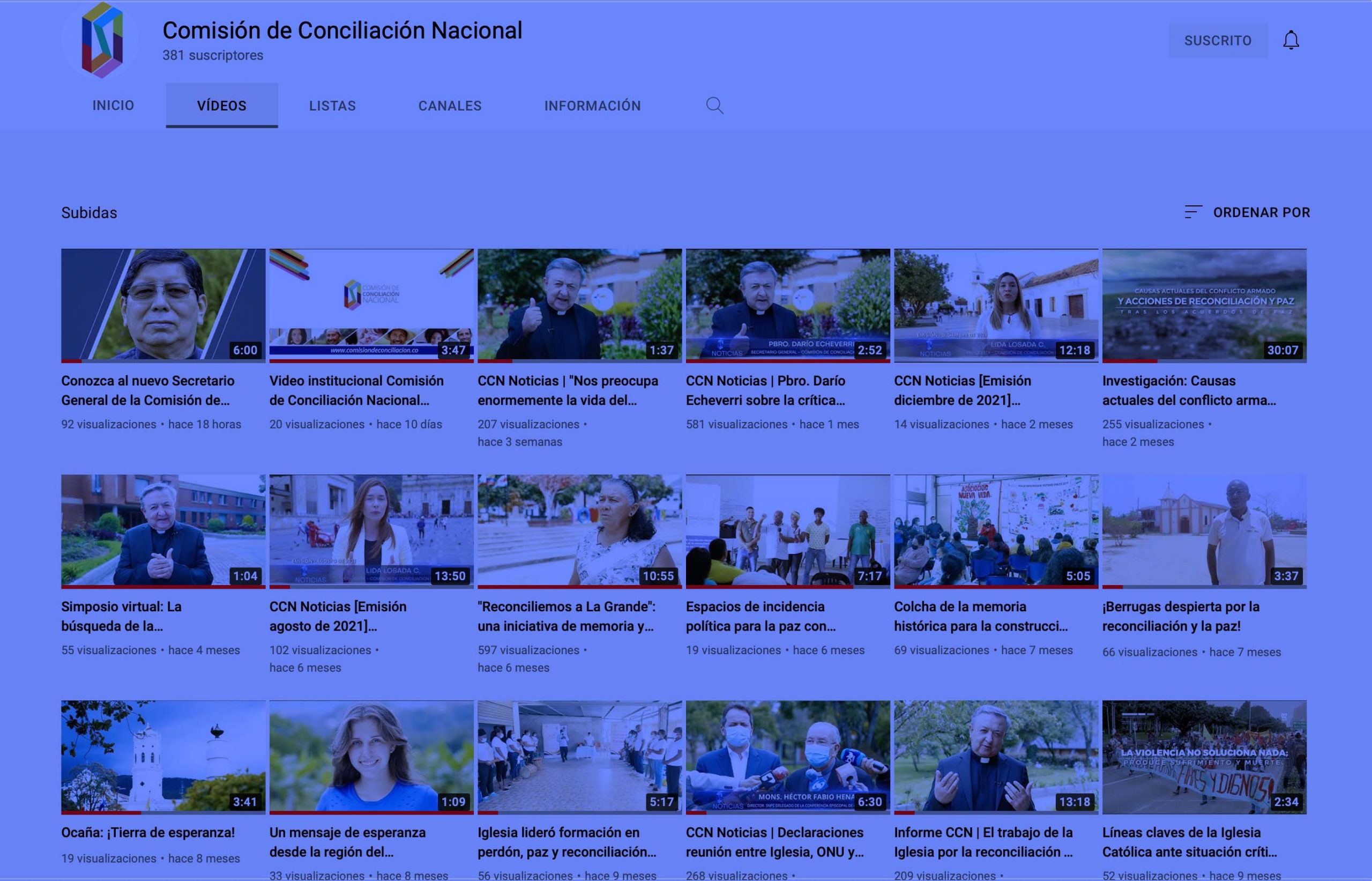Click 581 visualizaciones hace 1 mes text
Viewport: 1372px width, 881px height.
point(772,425)
